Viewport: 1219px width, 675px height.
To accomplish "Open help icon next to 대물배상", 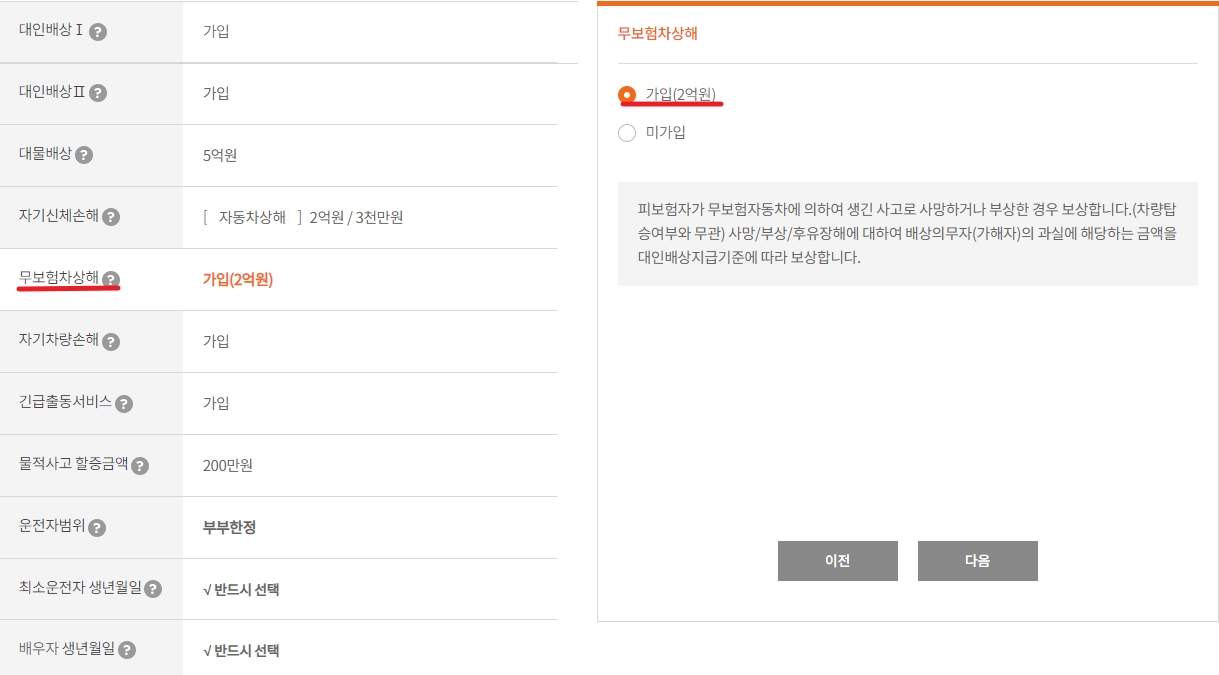I will pos(84,155).
